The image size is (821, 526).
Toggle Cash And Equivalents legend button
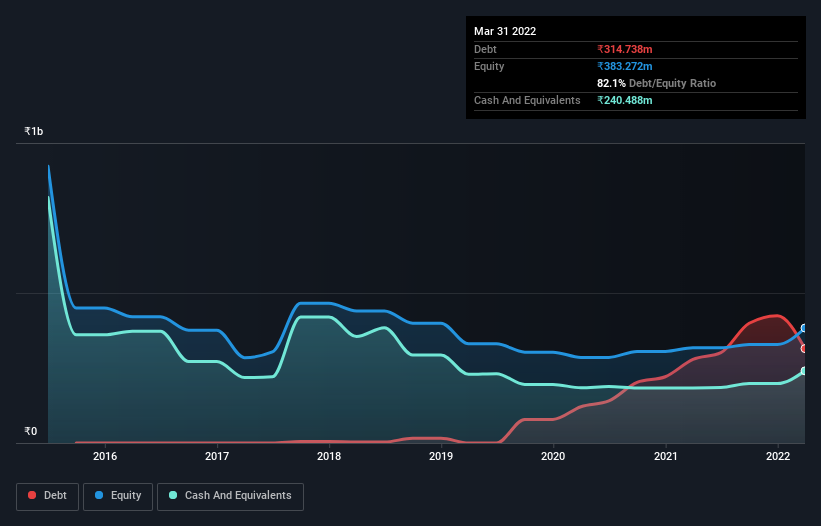coord(230,496)
